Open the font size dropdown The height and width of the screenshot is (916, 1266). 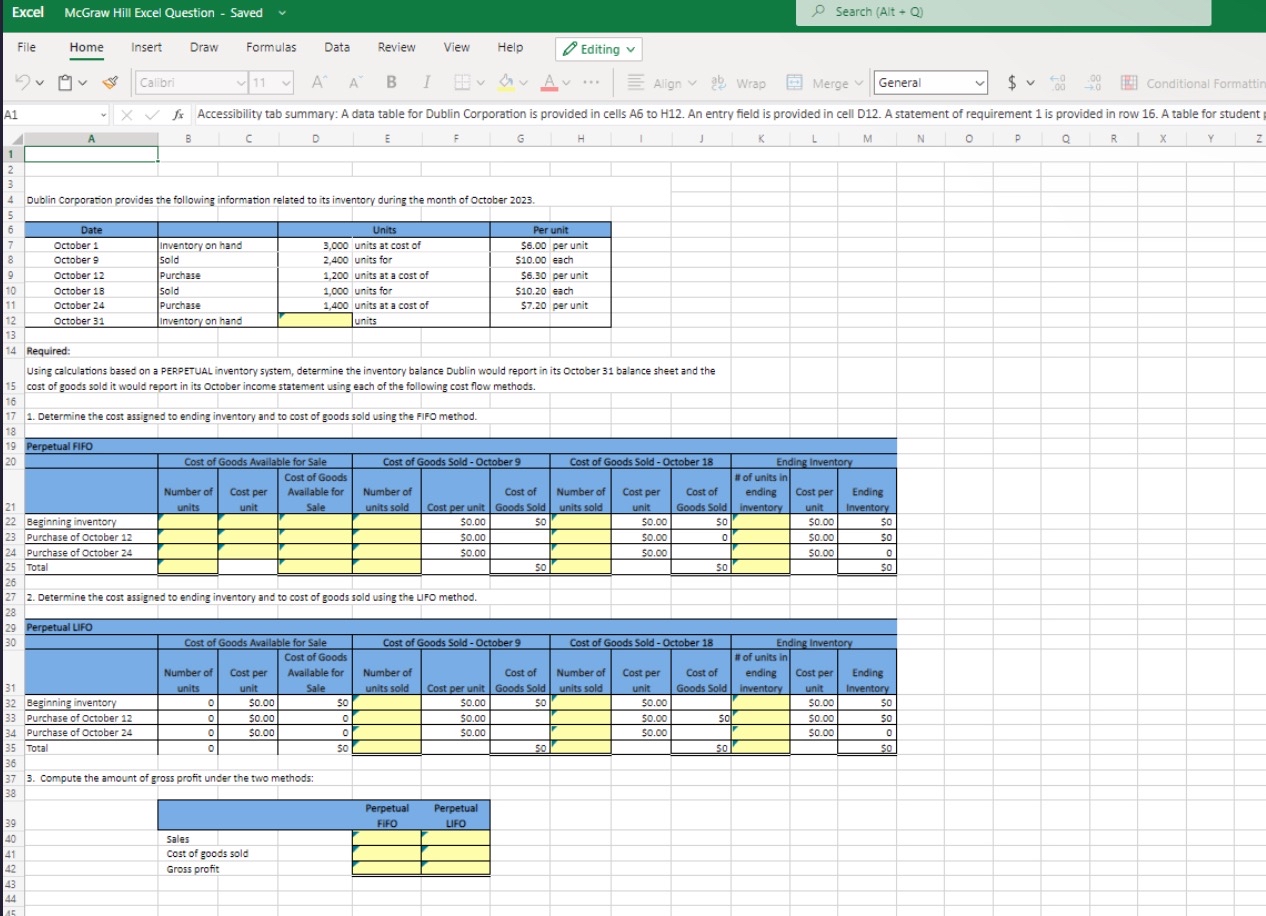pyautogui.click(x=283, y=82)
